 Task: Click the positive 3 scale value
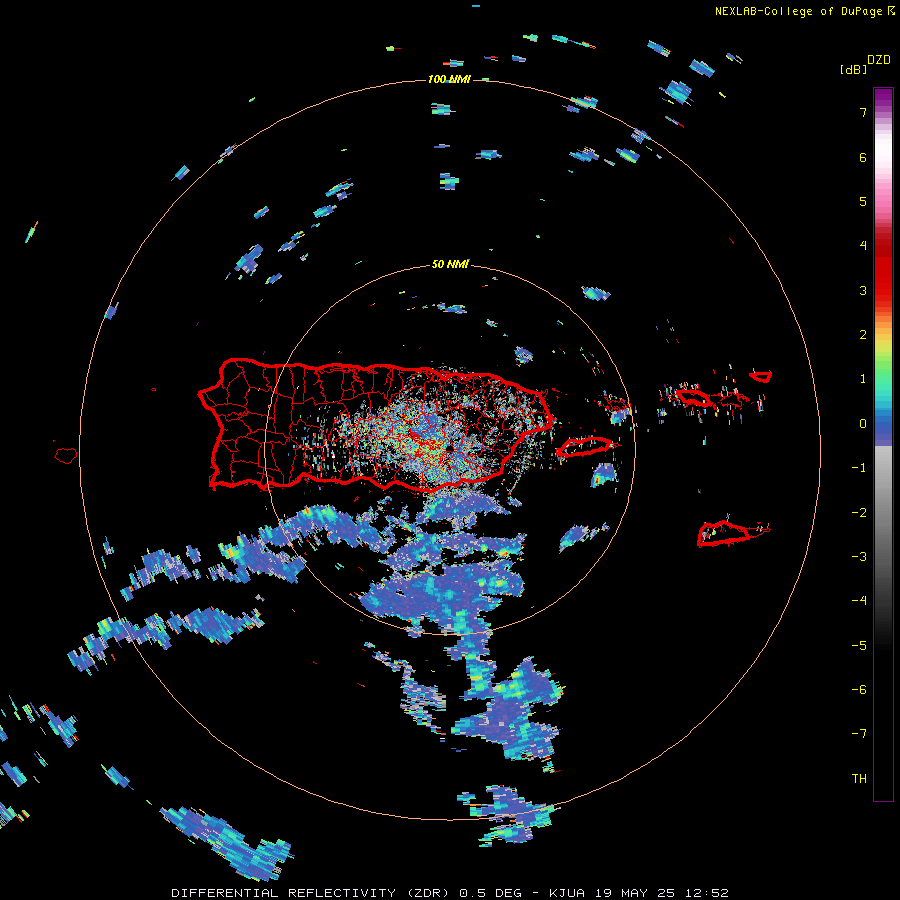coord(863,290)
